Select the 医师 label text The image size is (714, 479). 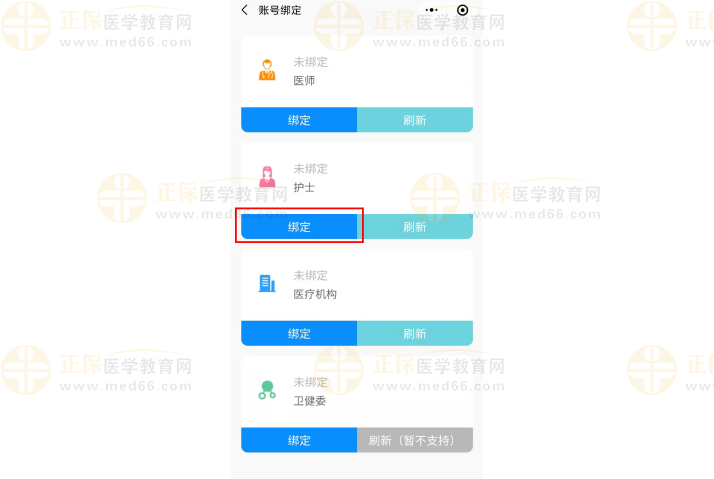pos(304,81)
